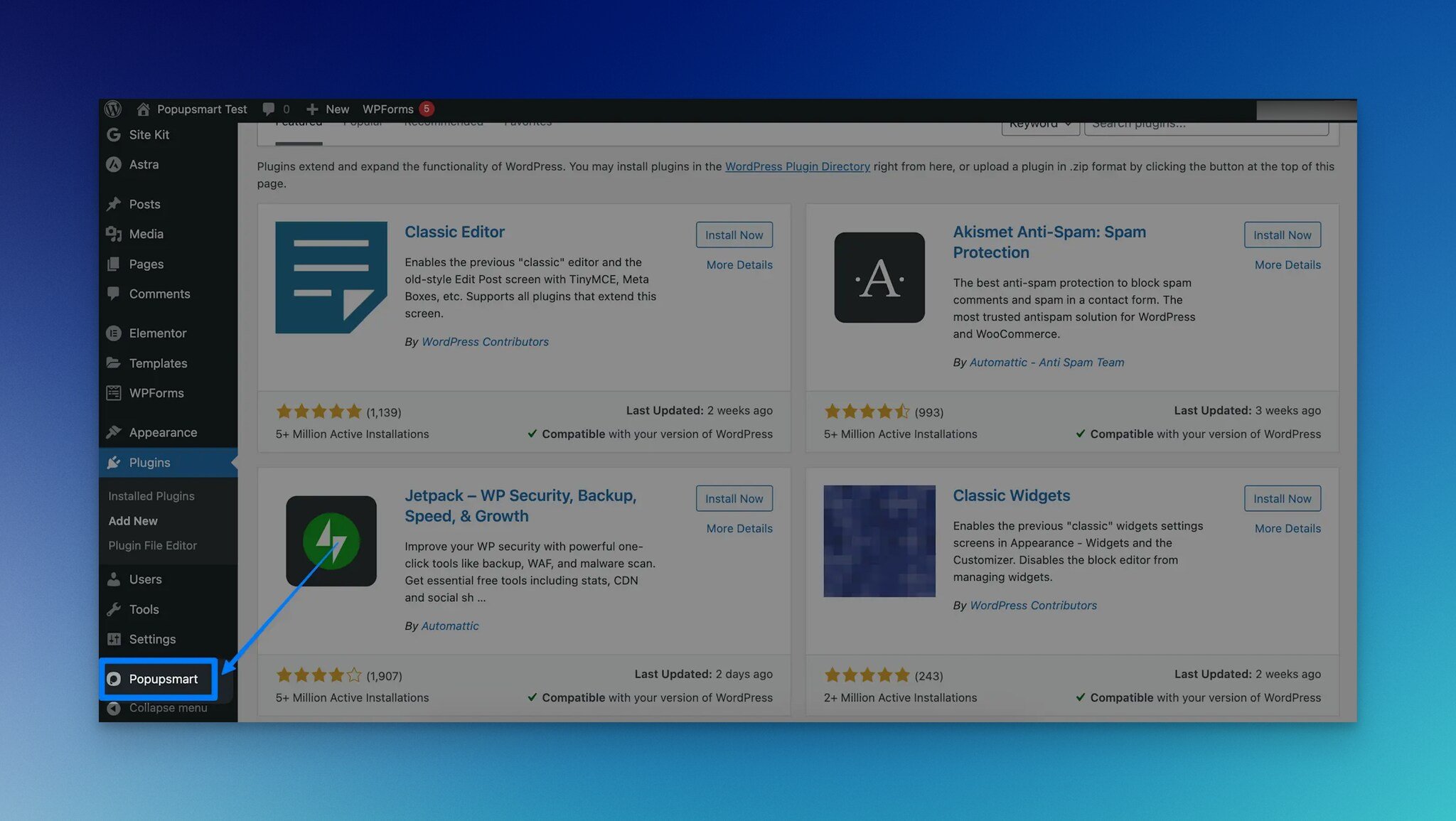Click the Elementor icon in sidebar
This screenshot has height=821, width=1456.
[114, 333]
